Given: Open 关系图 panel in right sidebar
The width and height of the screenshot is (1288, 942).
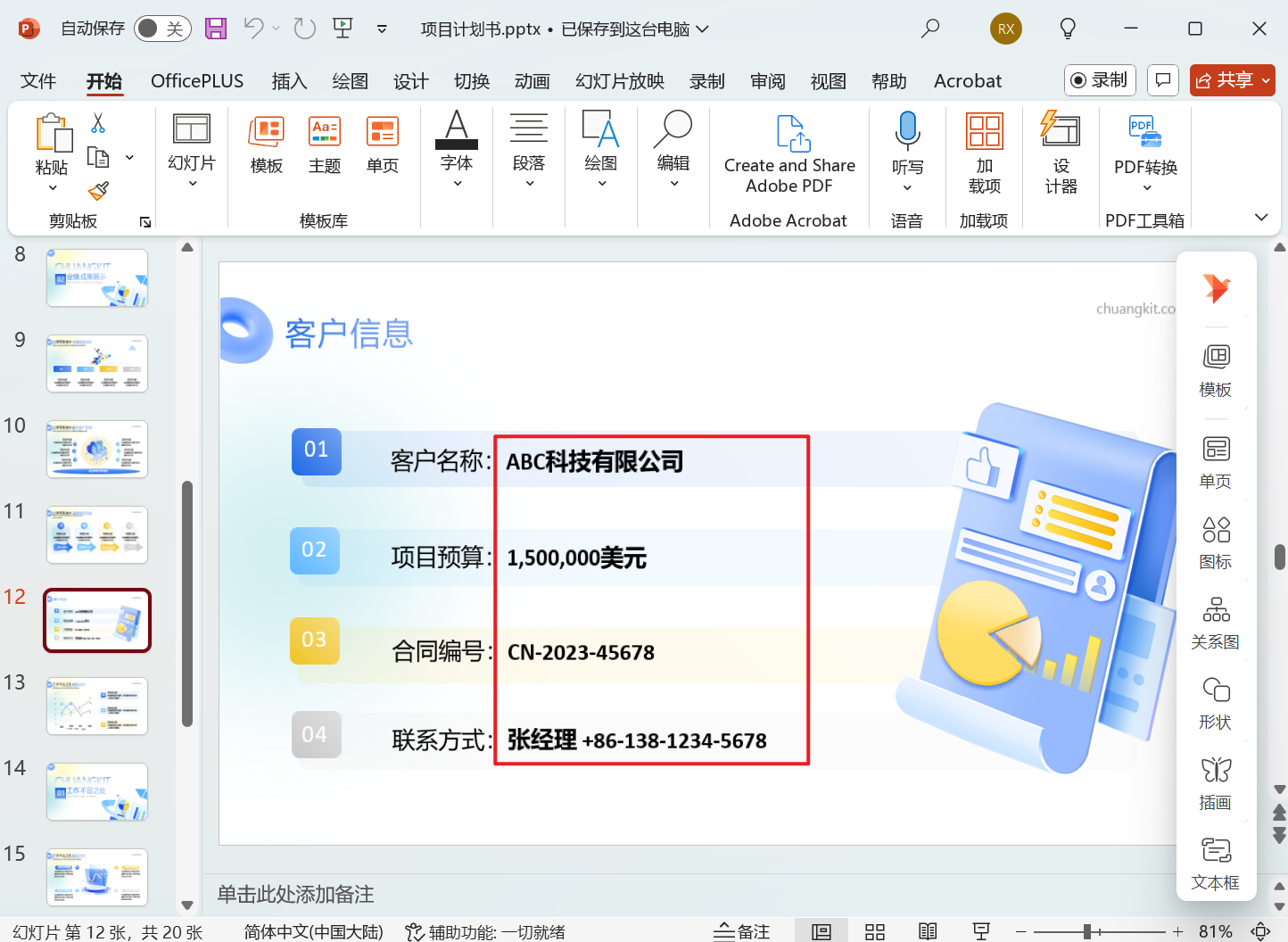Looking at the screenshot, I should point(1215,622).
